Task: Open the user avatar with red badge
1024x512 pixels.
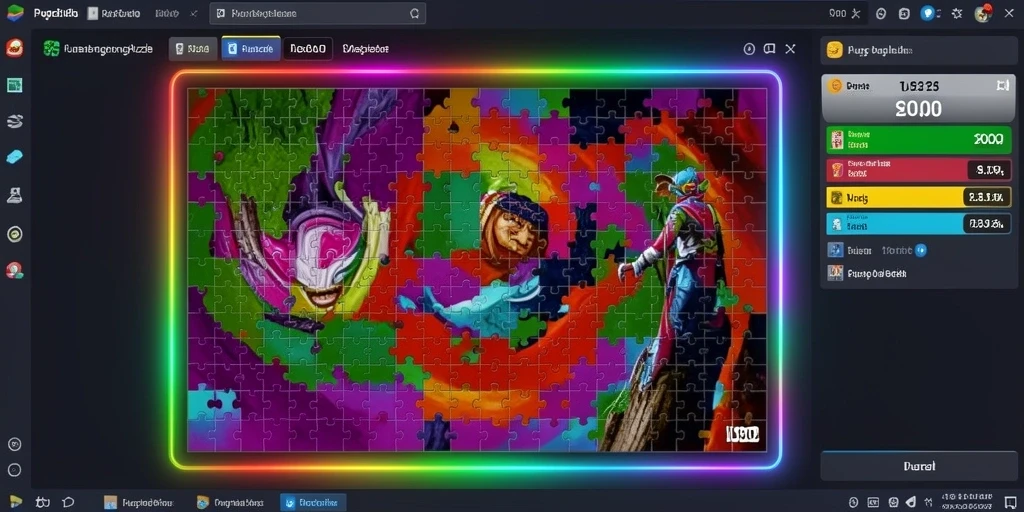Action: (x=983, y=13)
